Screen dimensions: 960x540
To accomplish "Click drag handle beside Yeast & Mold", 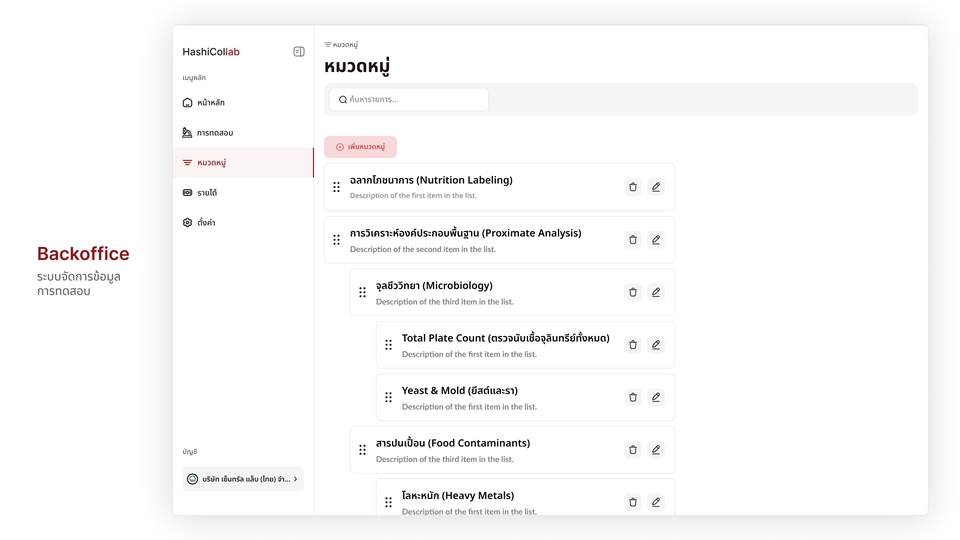I will tap(388, 397).
